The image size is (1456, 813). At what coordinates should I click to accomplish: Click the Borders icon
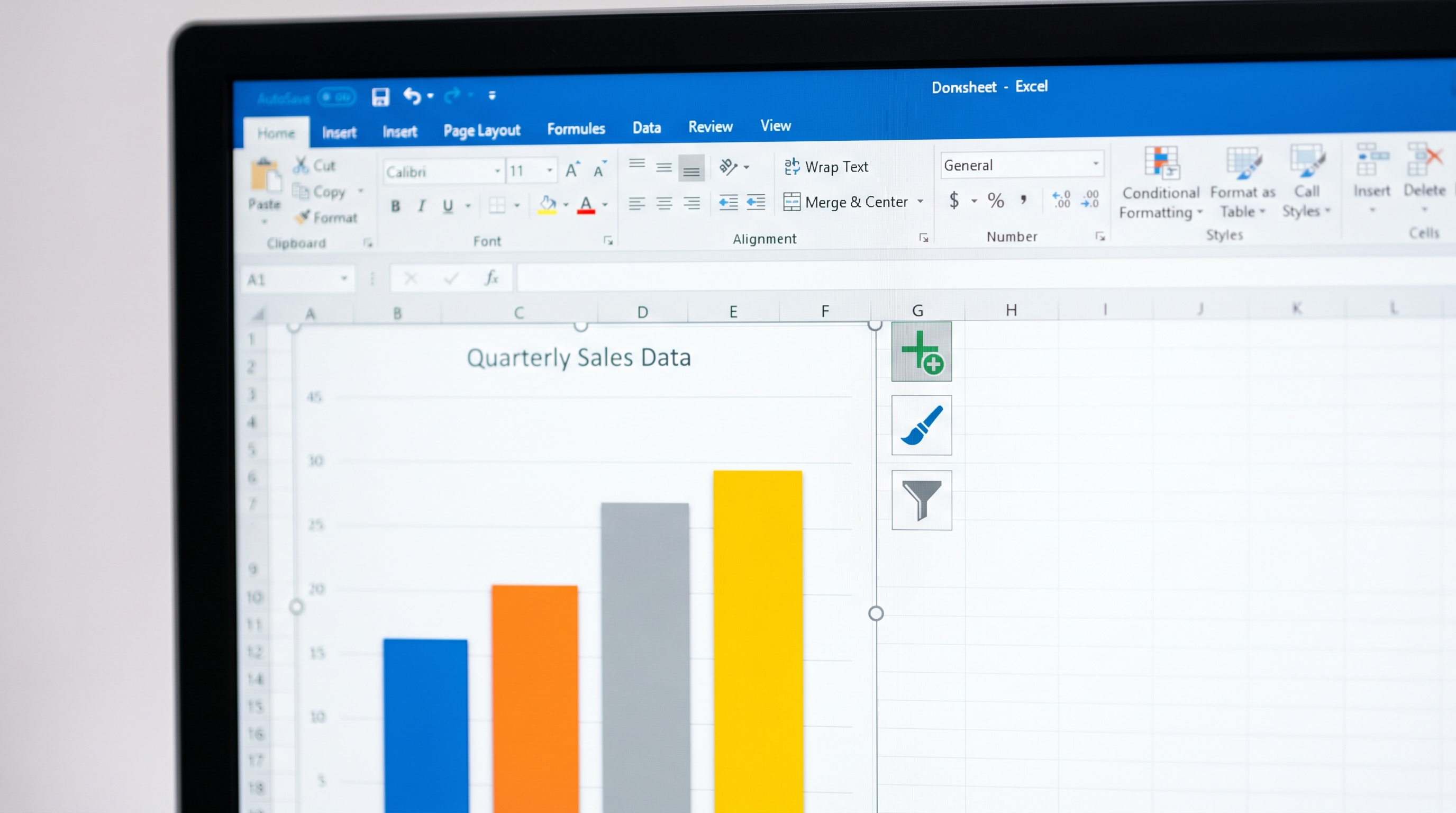coord(497,205)
